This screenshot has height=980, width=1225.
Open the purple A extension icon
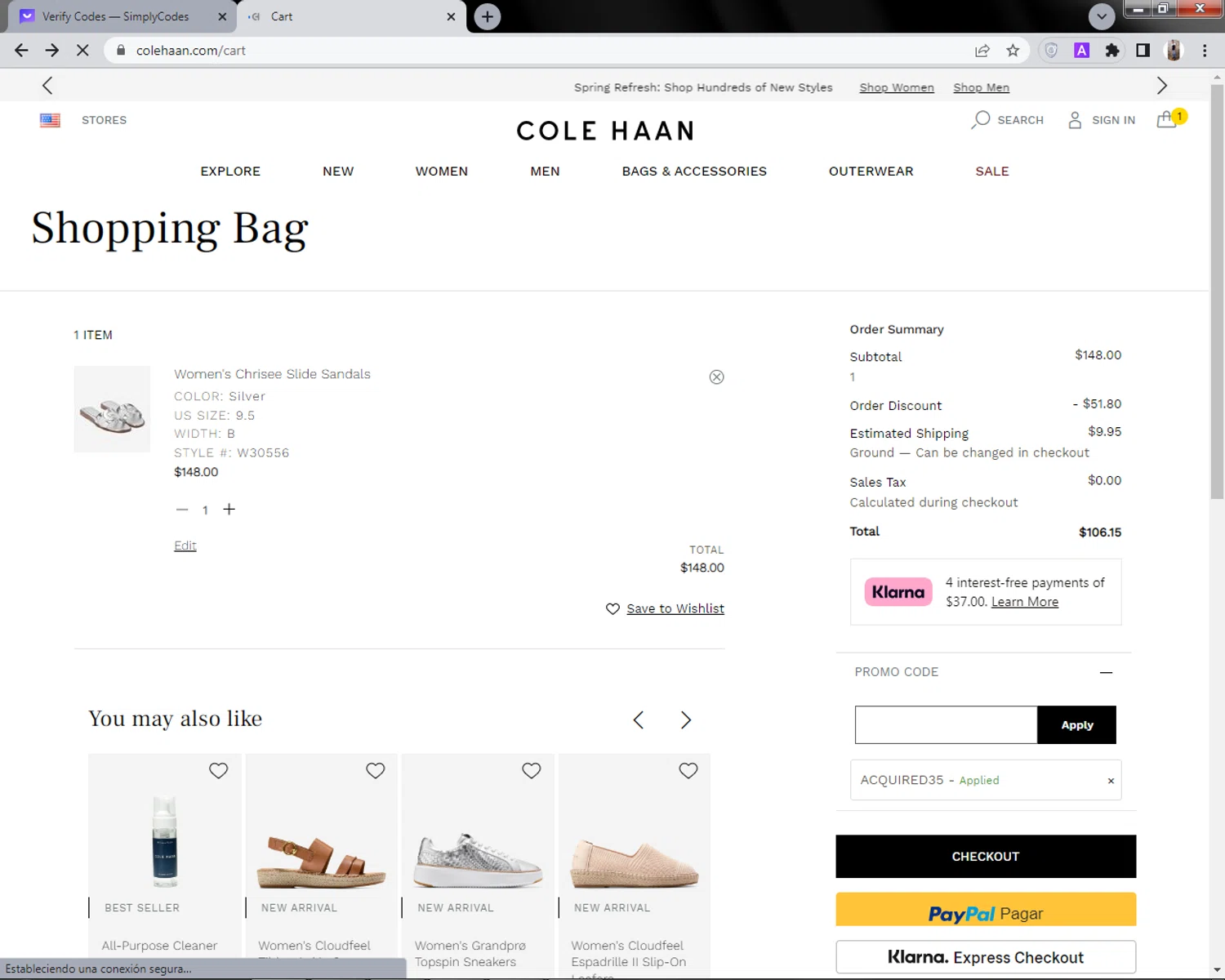tap(1081, 51)
